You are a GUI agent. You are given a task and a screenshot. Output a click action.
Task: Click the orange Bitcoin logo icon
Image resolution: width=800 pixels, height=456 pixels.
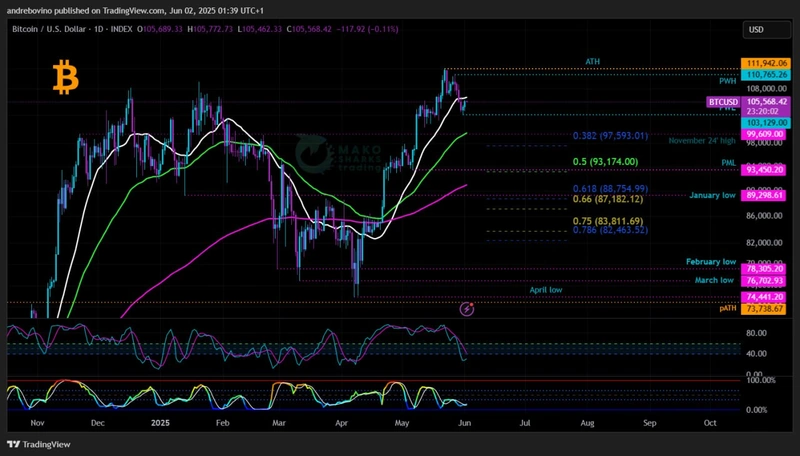[66, 78]
